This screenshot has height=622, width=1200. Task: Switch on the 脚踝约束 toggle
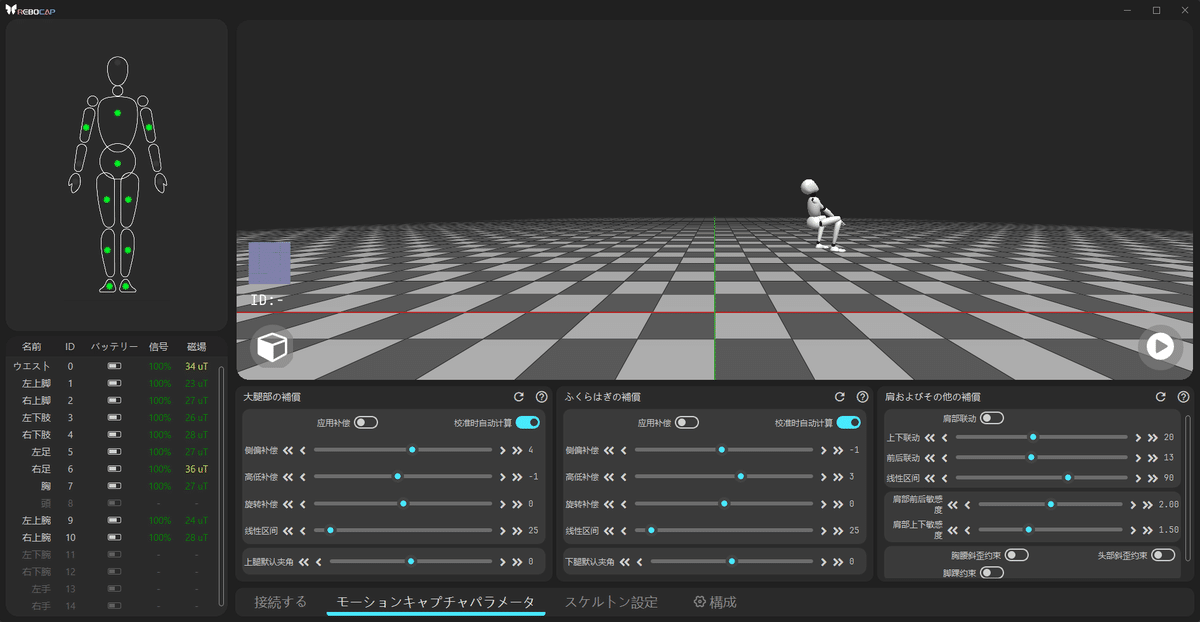(x=992, y=572)
